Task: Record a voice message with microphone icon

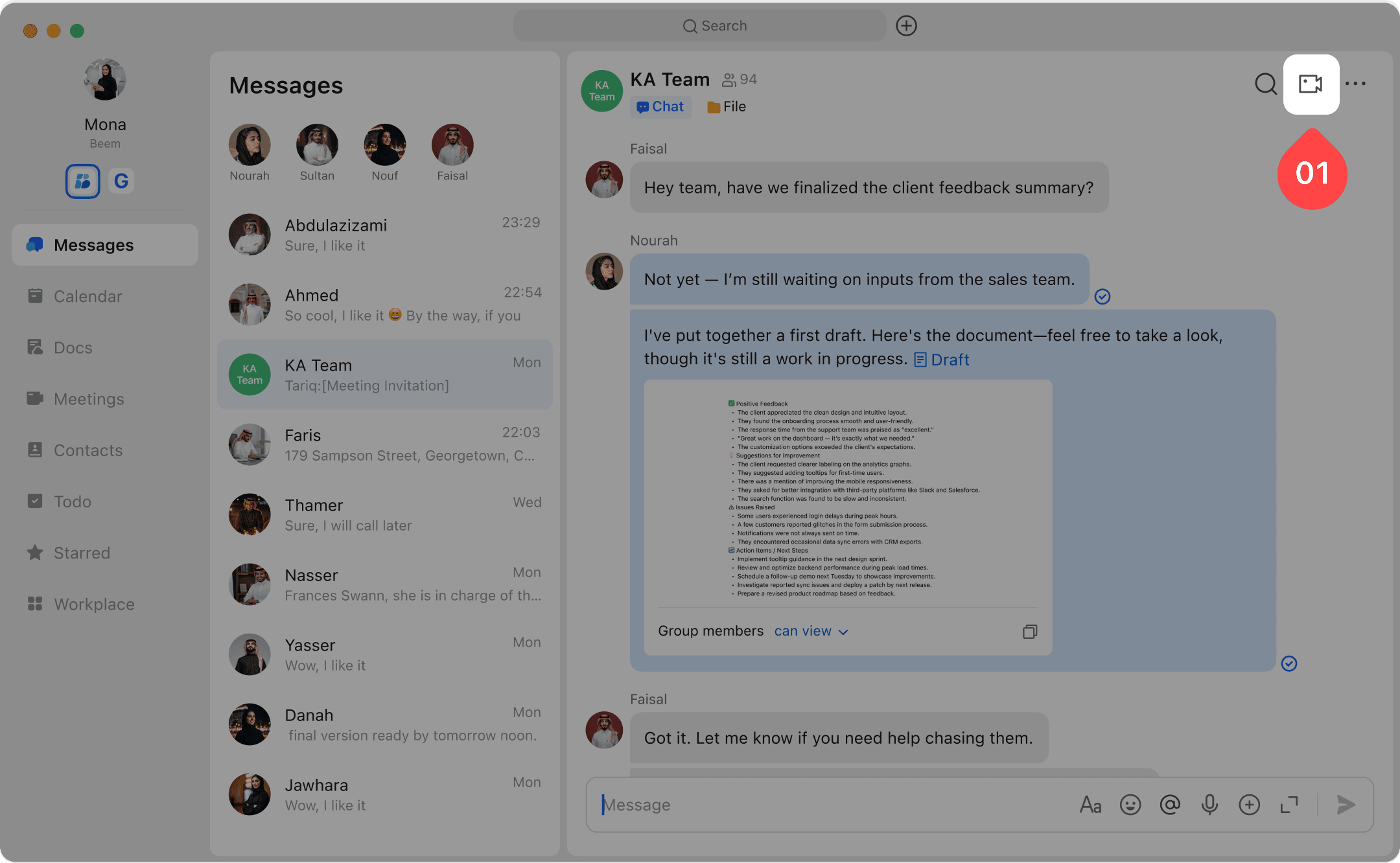Action: click(x=1209, y=805)
